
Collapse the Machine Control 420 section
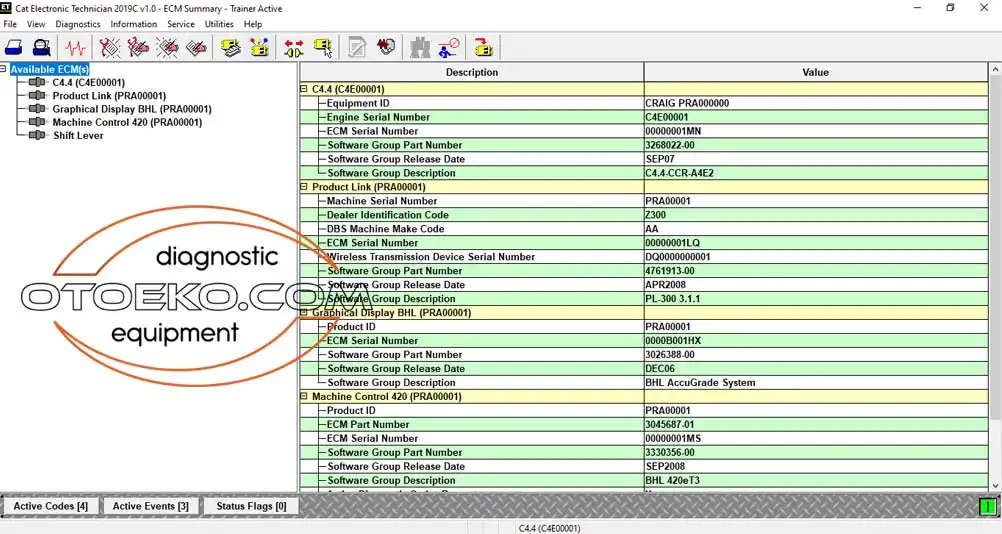coord(304,397)
